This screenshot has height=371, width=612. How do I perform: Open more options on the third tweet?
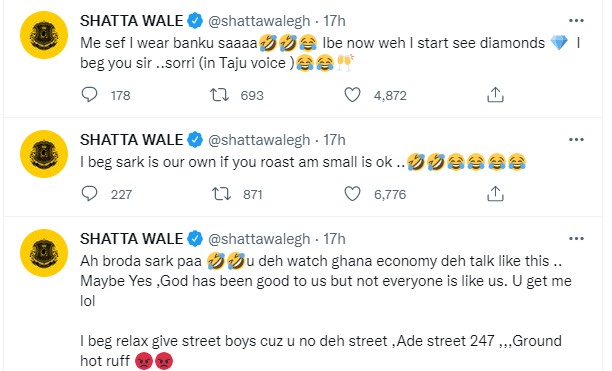click(576, 239)
